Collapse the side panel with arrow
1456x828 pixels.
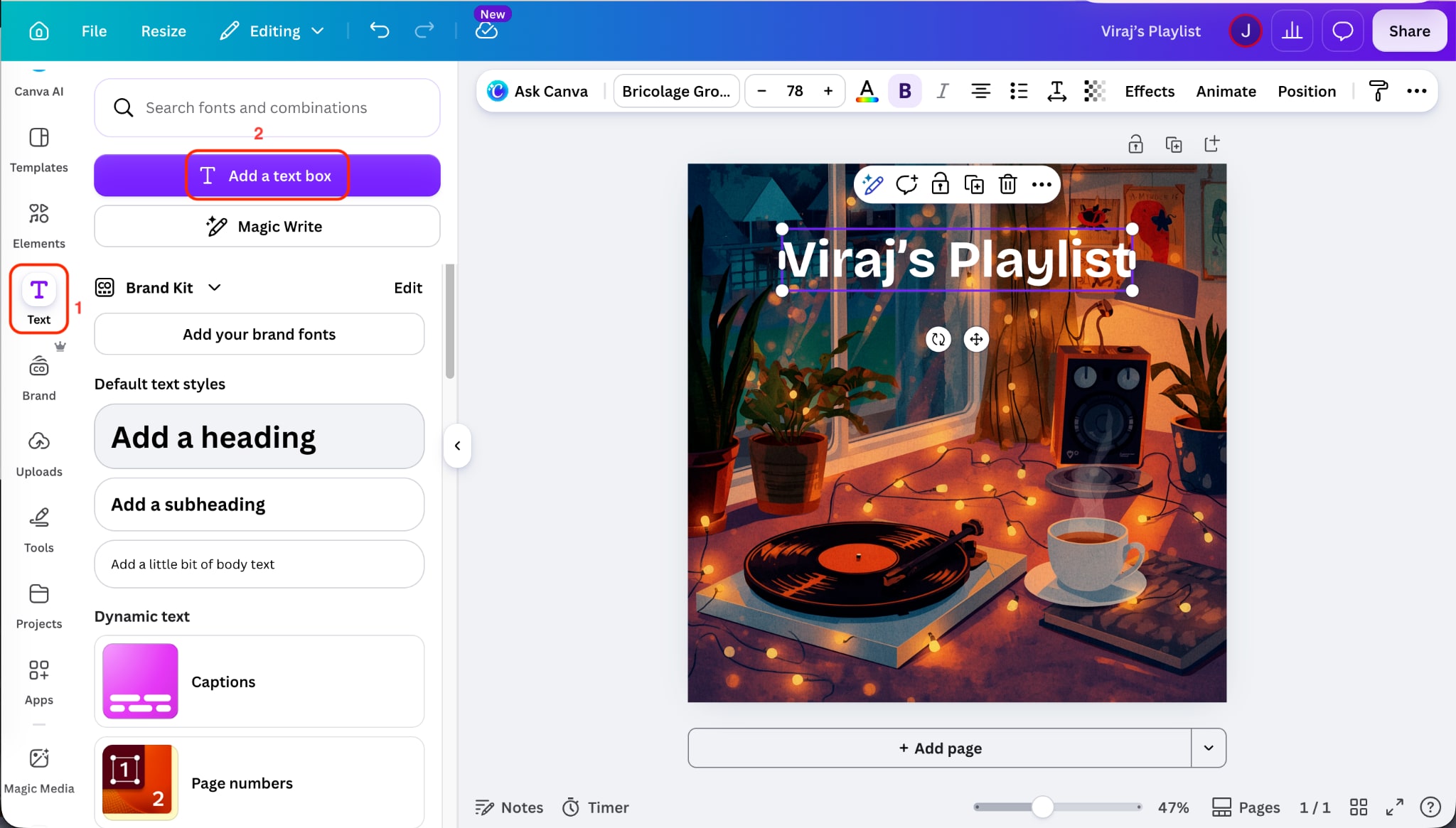tap(457, 446)
